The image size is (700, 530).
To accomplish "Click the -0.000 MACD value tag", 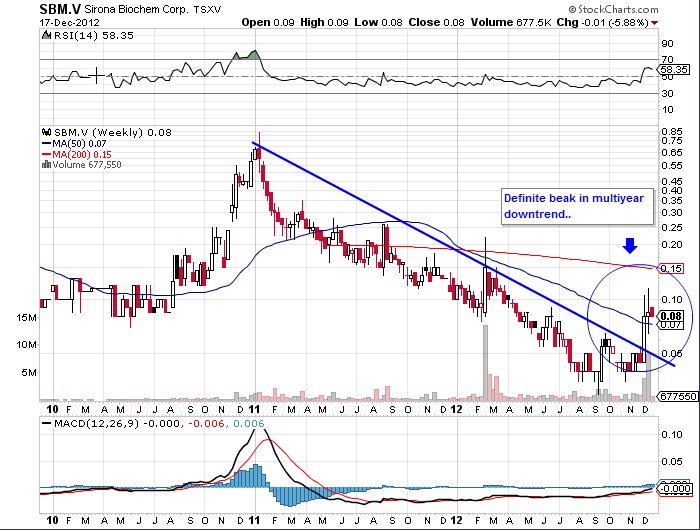I will [x=675, y=488].
